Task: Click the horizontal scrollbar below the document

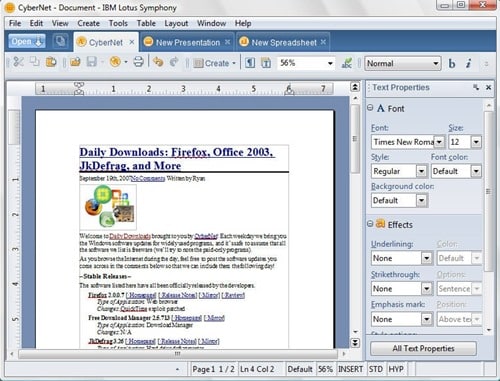Action: click(178, 354)
